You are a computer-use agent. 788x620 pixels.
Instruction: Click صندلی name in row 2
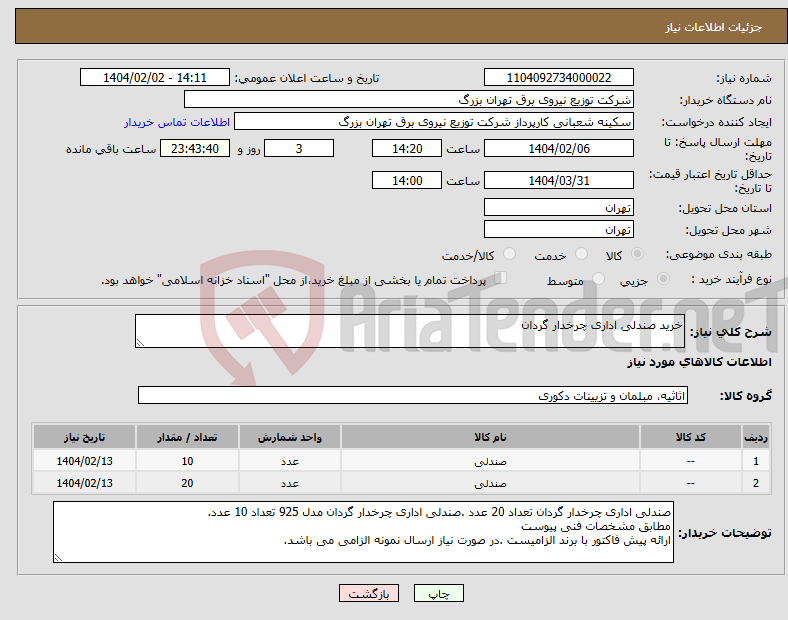pos(490,483)
